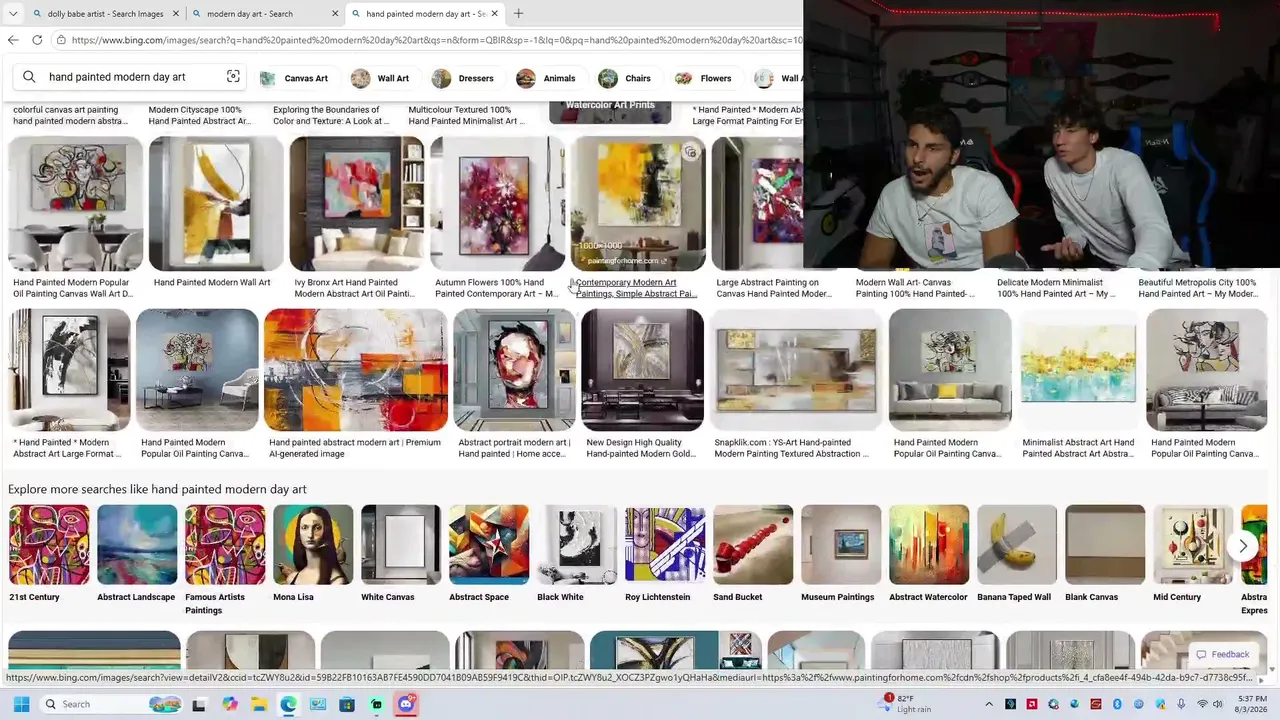Show more related searches with arrow
The height and width of the screenshot is (720, 1280).
[x=1243, y=546]
